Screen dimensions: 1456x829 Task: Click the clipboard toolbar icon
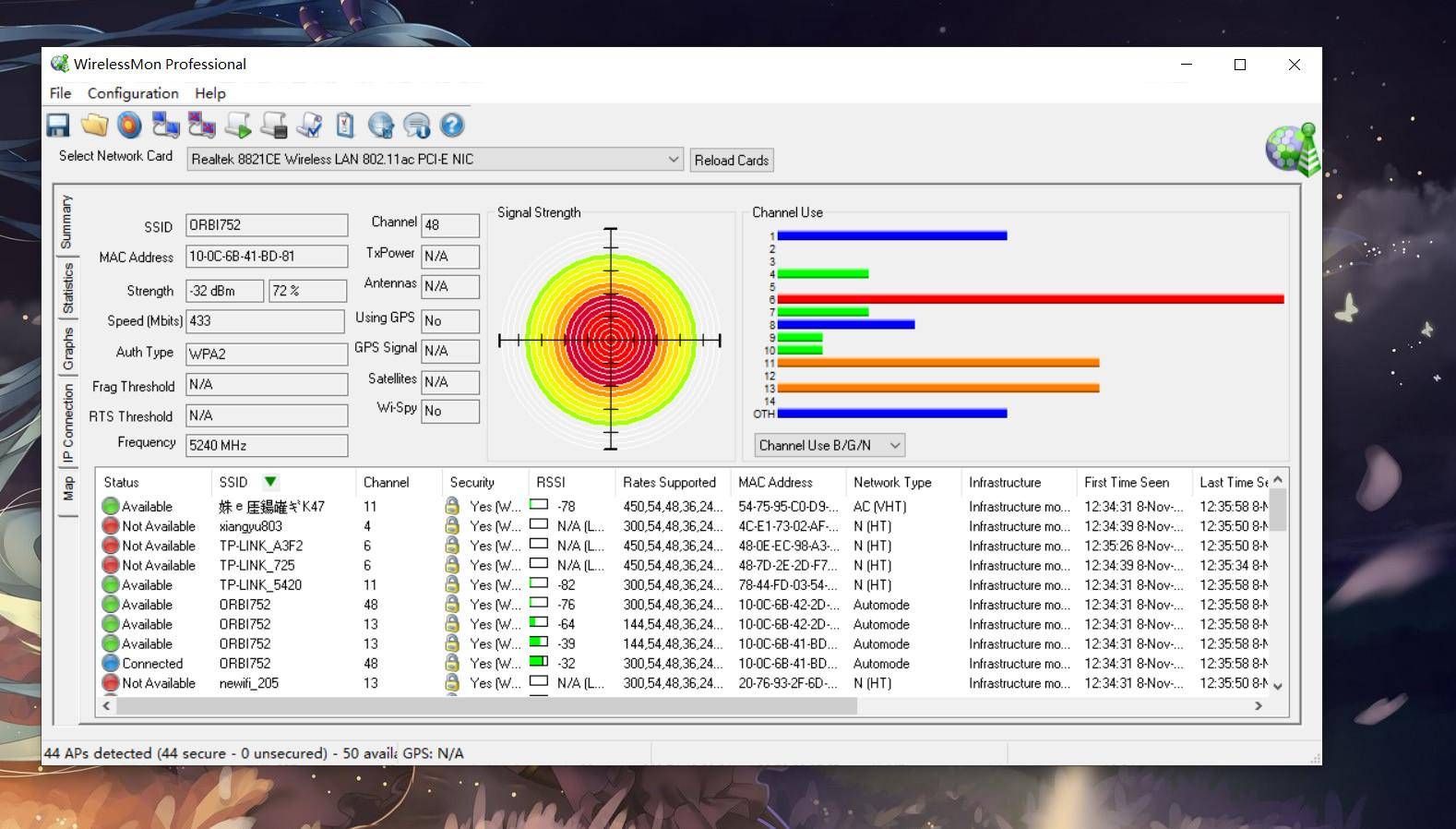point(345,126)
